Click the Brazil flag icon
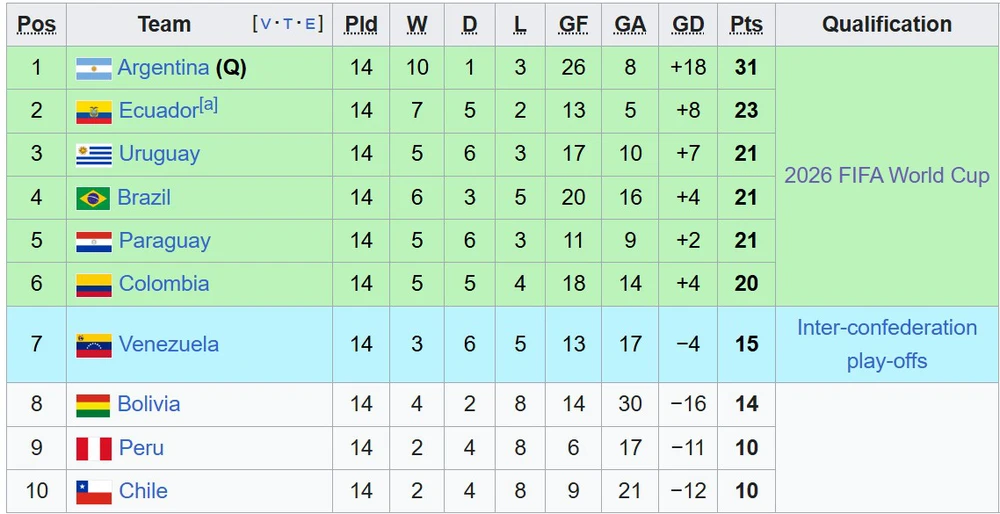1000x514 pixels. click(x=94, y=198)
